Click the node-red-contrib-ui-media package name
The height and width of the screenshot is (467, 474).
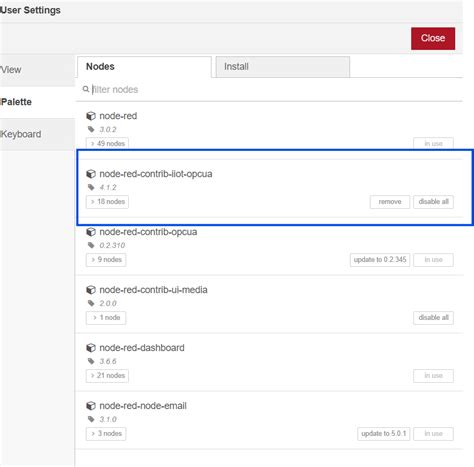point(153,290)
